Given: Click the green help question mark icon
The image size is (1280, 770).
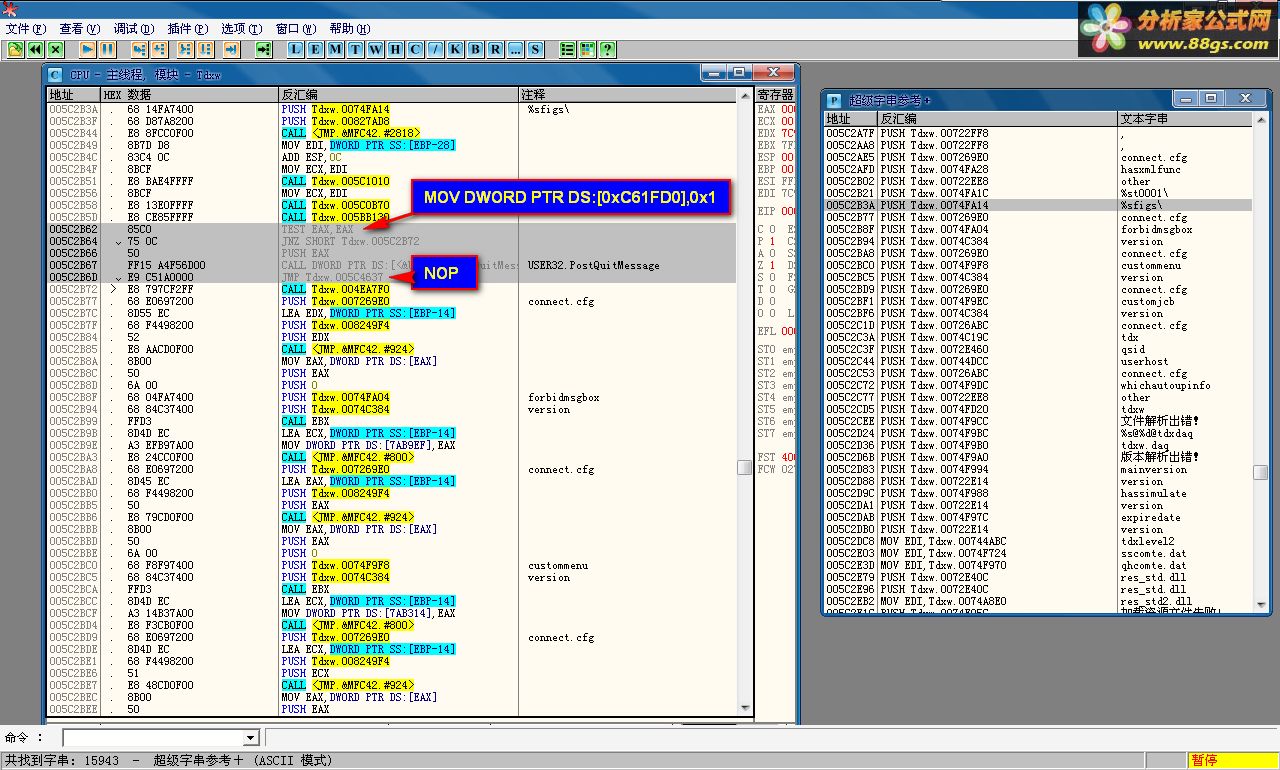Looking at the screenshot, I should [x=608, y=49].
